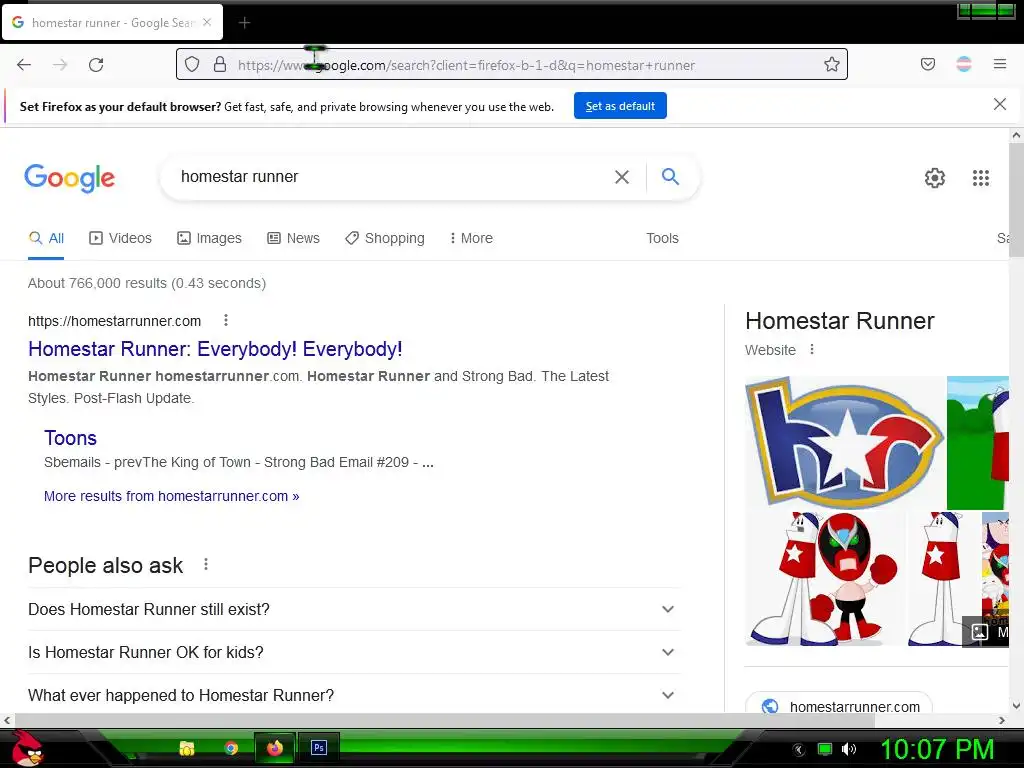The height and width of the screenshot is (768, 1024).
Task: Click the horizontal scrollbar at page bottom
Action: (x=444, y=720)
